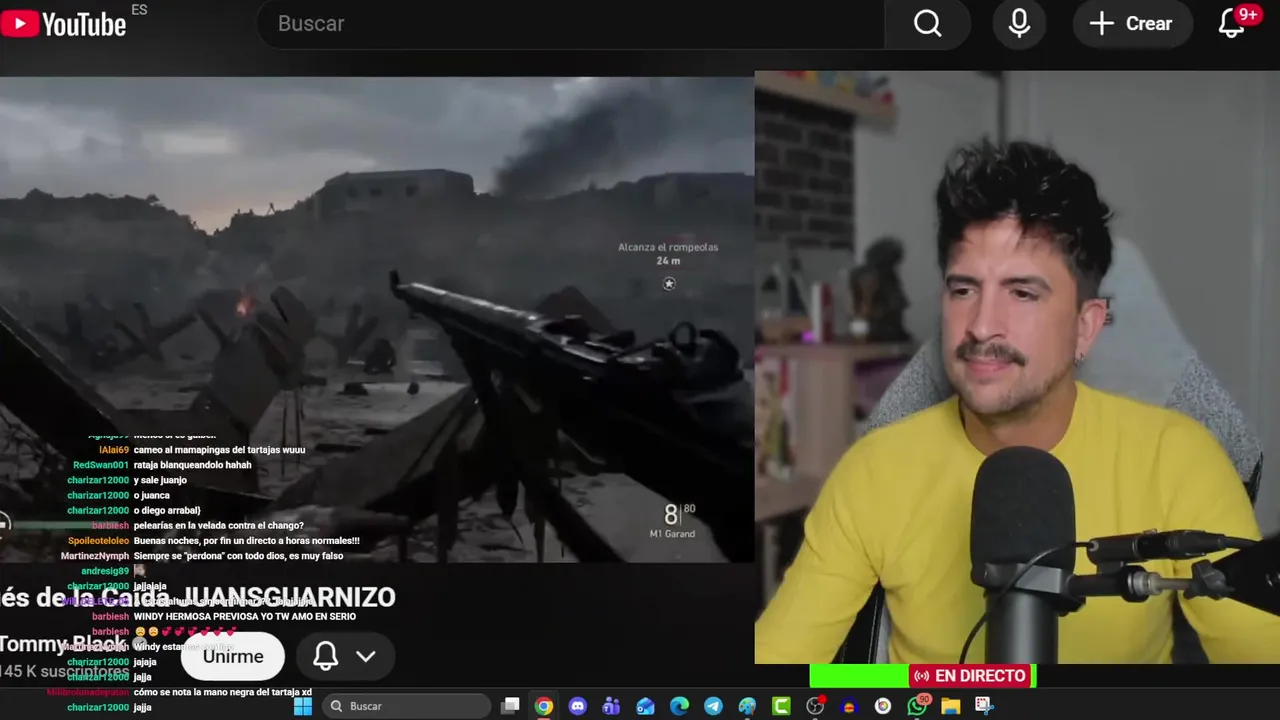Open Google Chrome from taskbar

pyautogui.click(x=543, y=706)
